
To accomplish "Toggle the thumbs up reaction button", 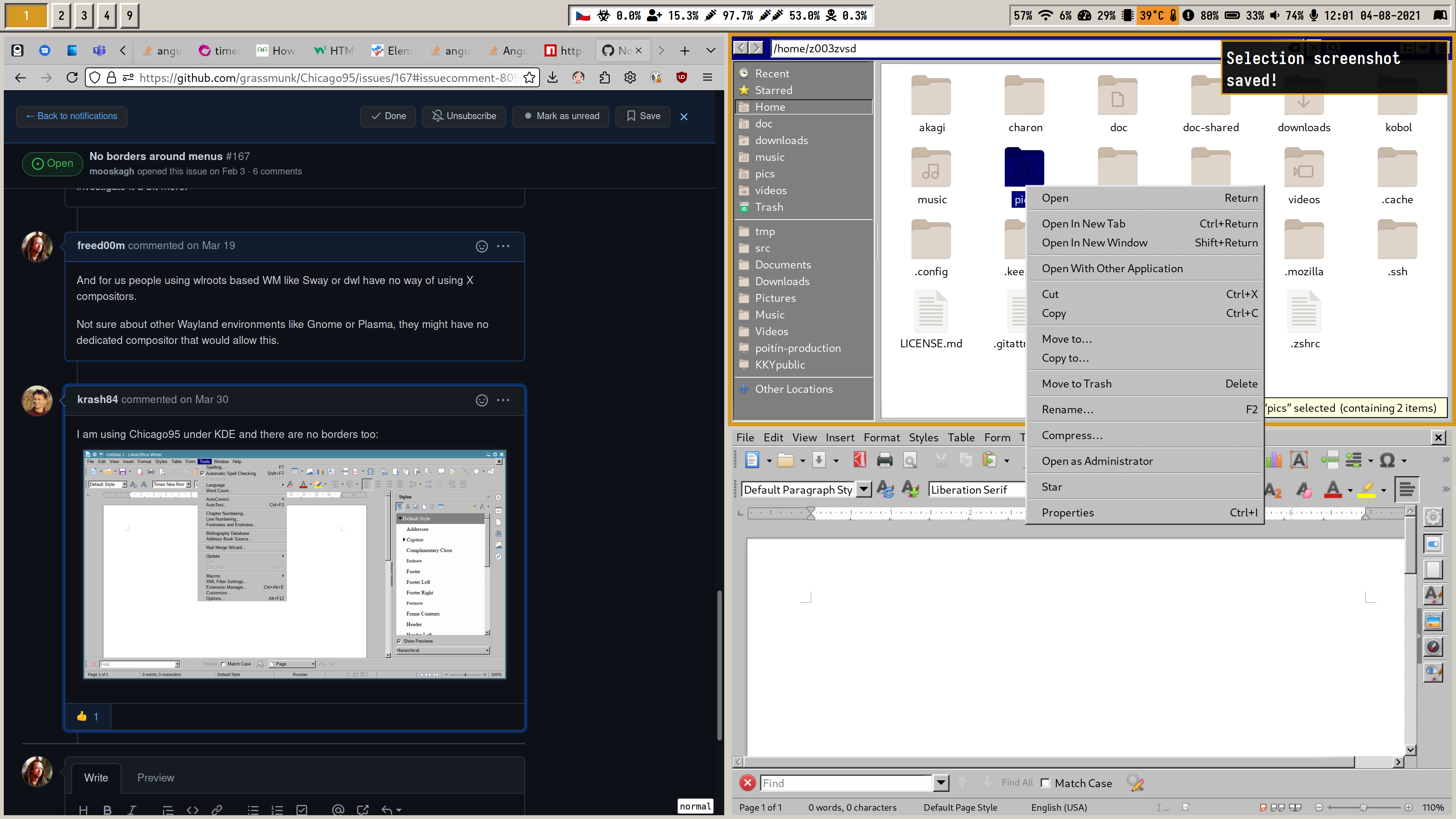I will [x=88, y=716].
